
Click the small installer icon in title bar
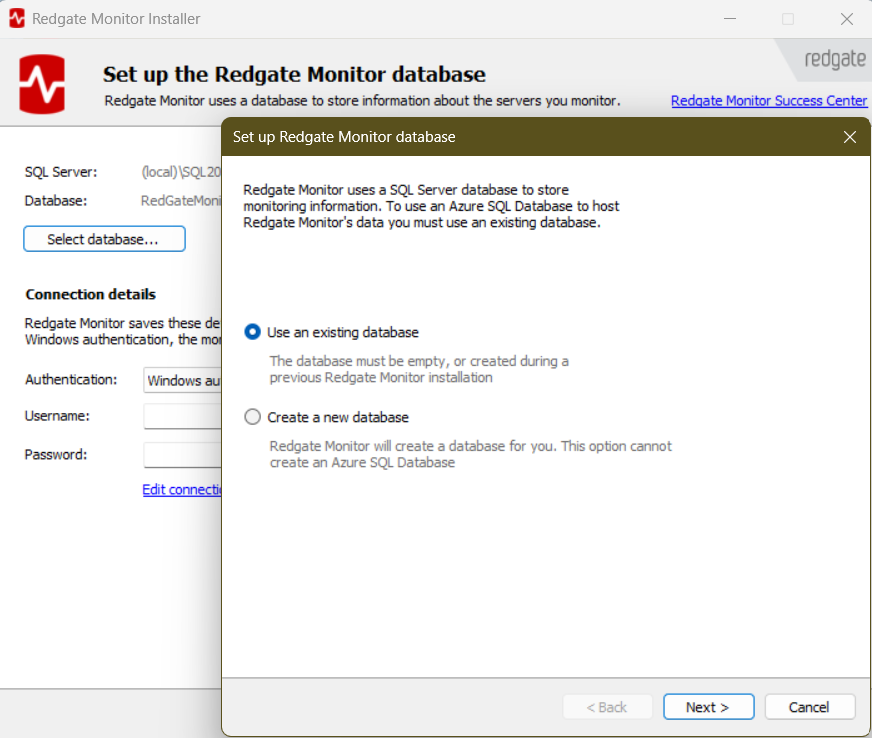(17, 19)
